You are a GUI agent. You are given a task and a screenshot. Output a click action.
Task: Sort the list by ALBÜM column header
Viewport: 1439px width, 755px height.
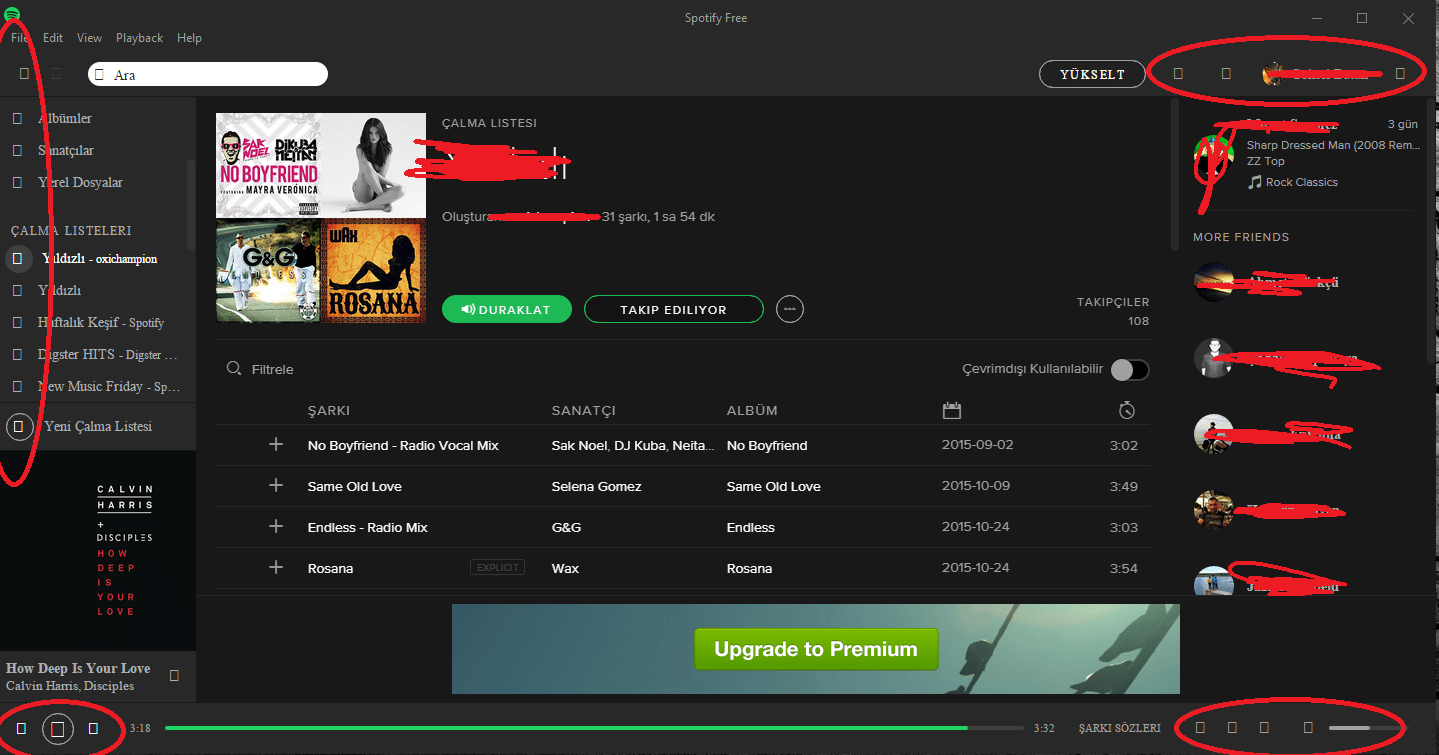point(752,410)
